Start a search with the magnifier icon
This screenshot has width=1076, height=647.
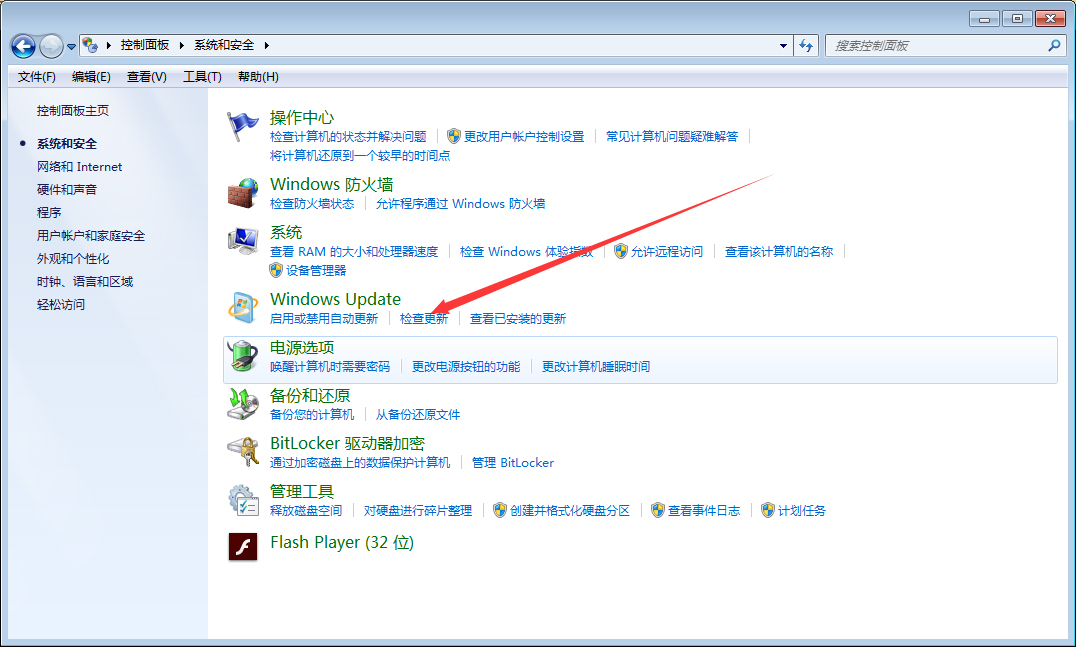[1054, 45]
